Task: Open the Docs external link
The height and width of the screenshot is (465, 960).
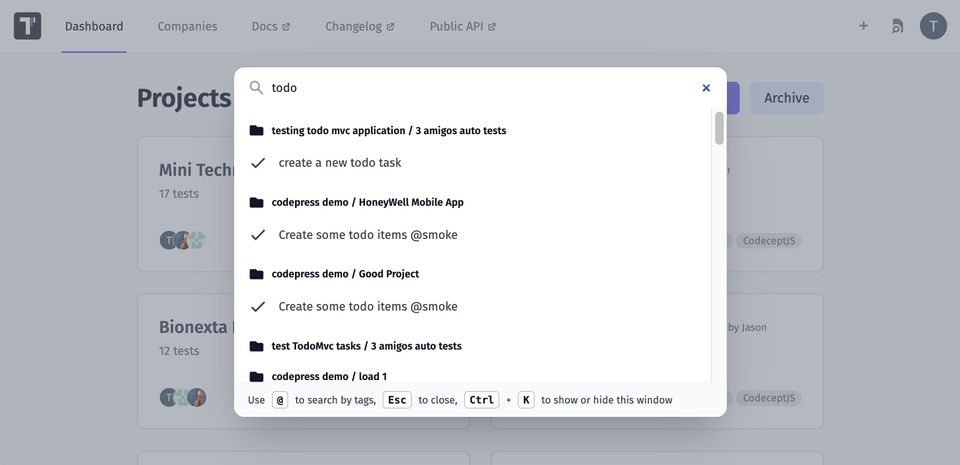Action: [x=271, y=26]
